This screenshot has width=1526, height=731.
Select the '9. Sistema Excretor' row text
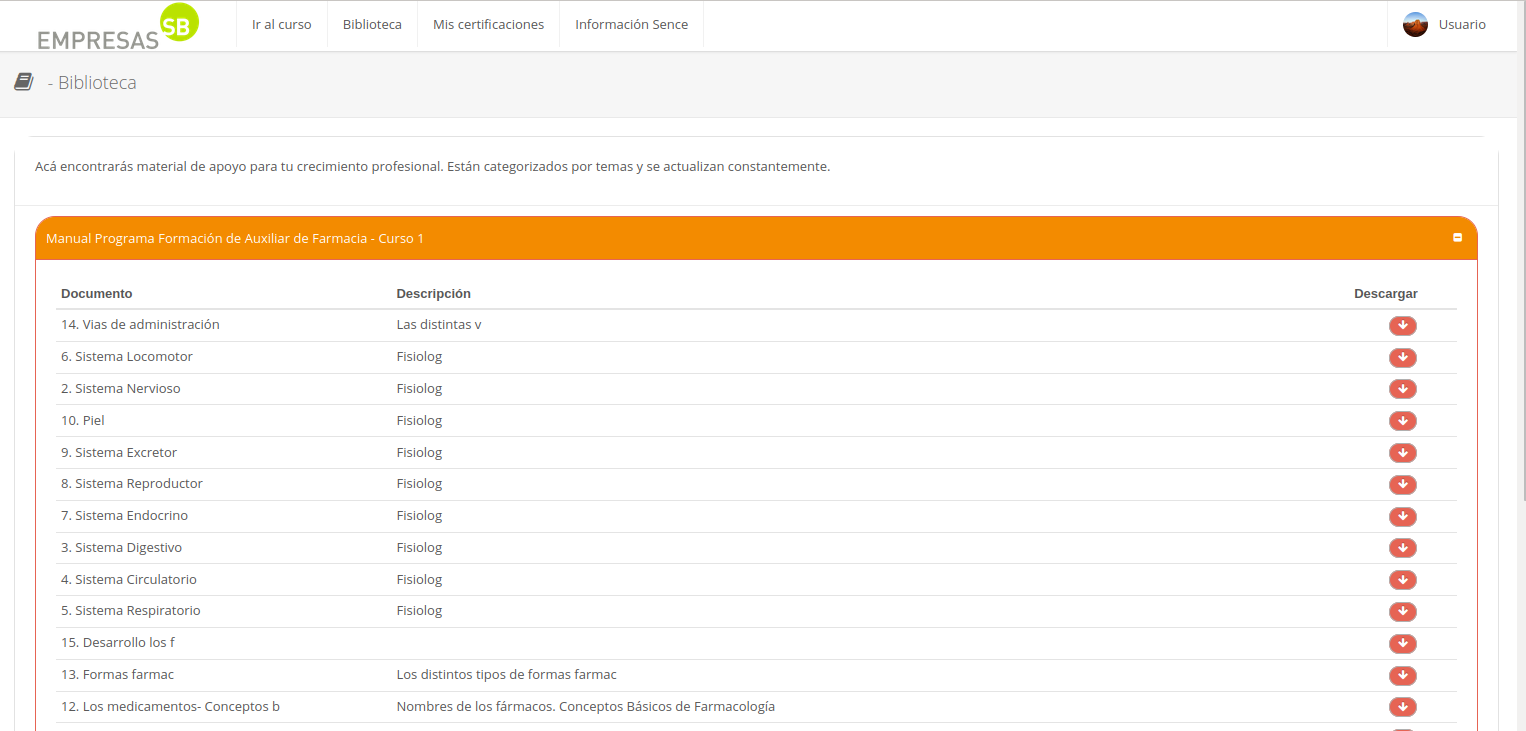tap(119, 453)
